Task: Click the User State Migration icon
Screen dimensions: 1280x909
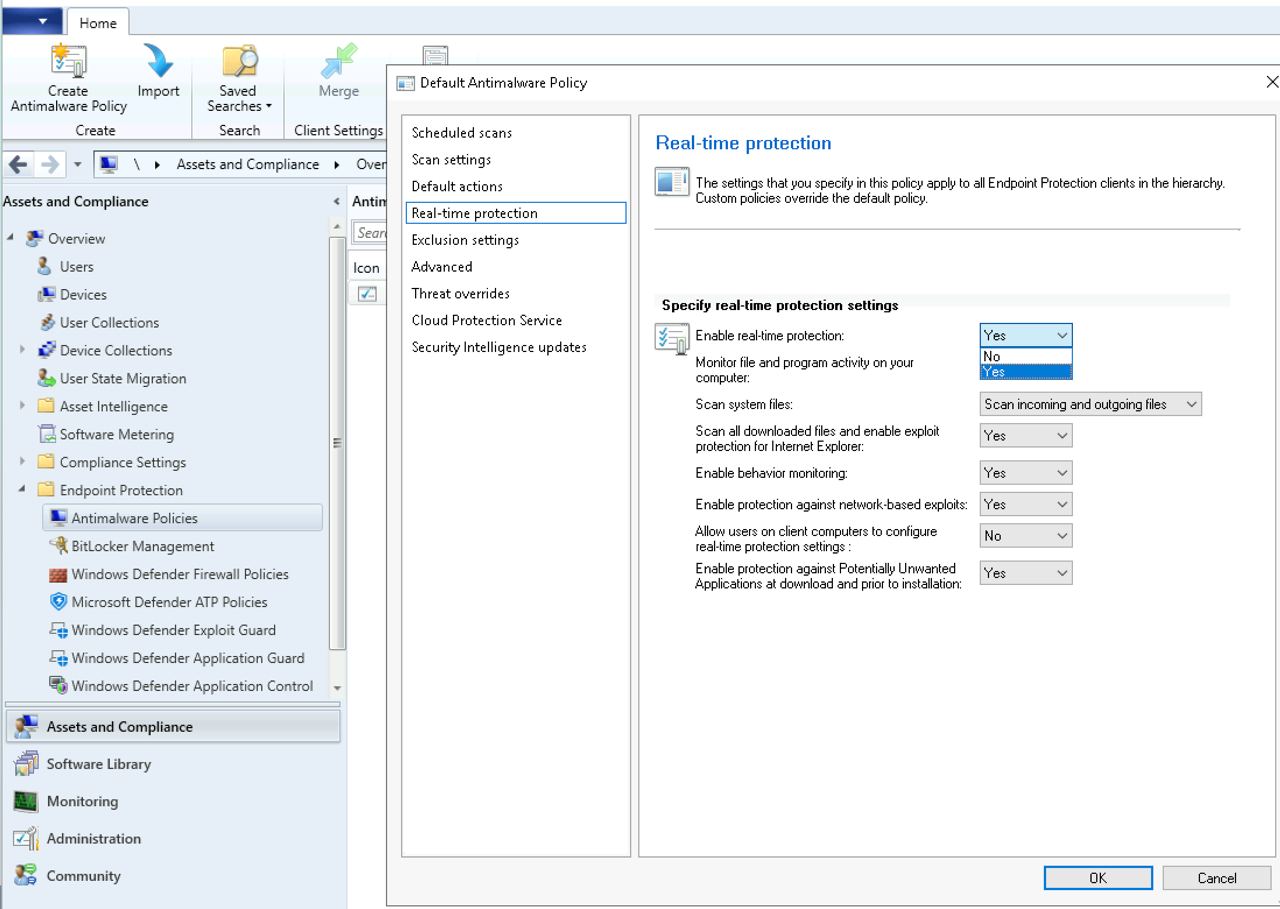Action: point(46,378)
